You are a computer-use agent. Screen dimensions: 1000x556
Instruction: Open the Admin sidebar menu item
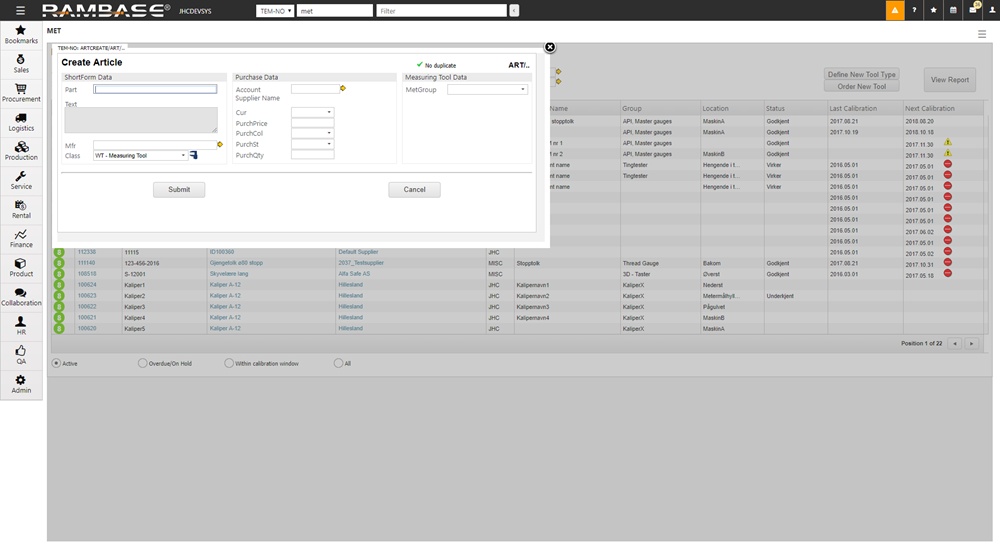(21, 383)
